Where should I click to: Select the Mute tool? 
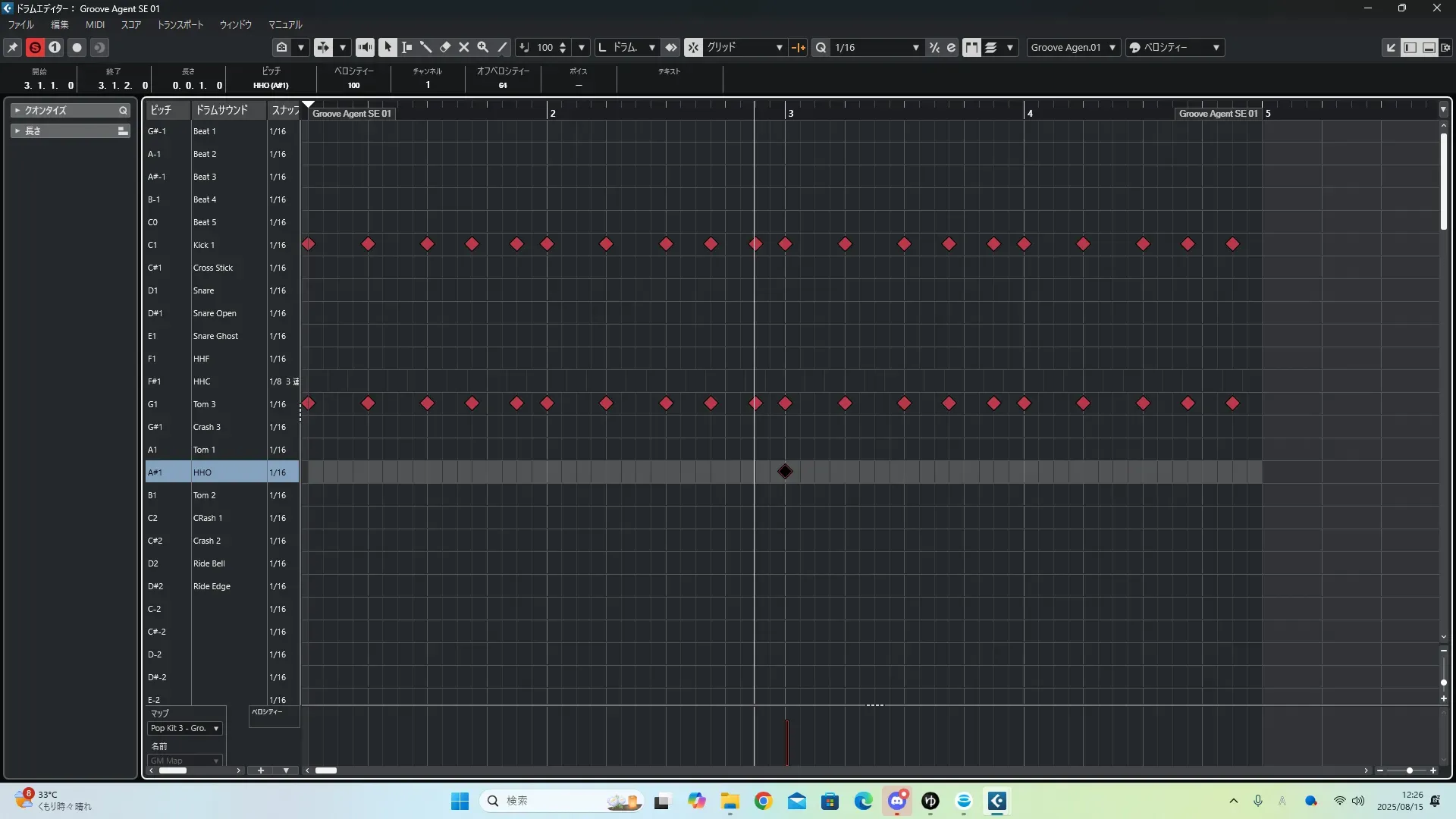(x=464, y=47)
